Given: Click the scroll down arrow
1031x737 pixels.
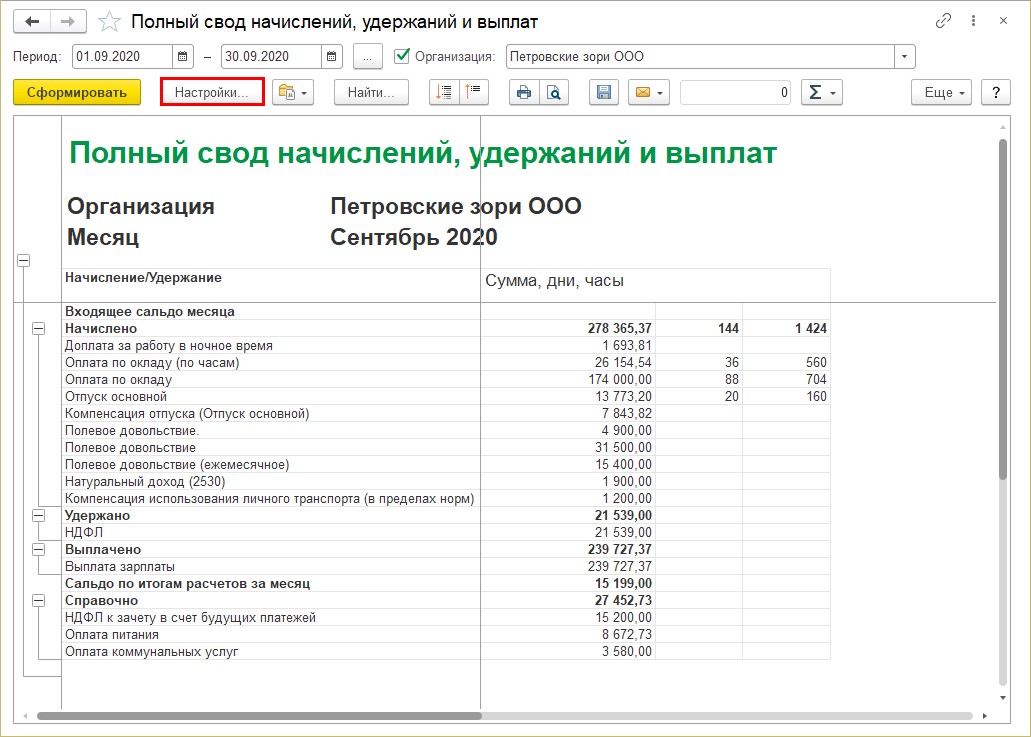Looking at the screenshot, I should [1003, 698].
